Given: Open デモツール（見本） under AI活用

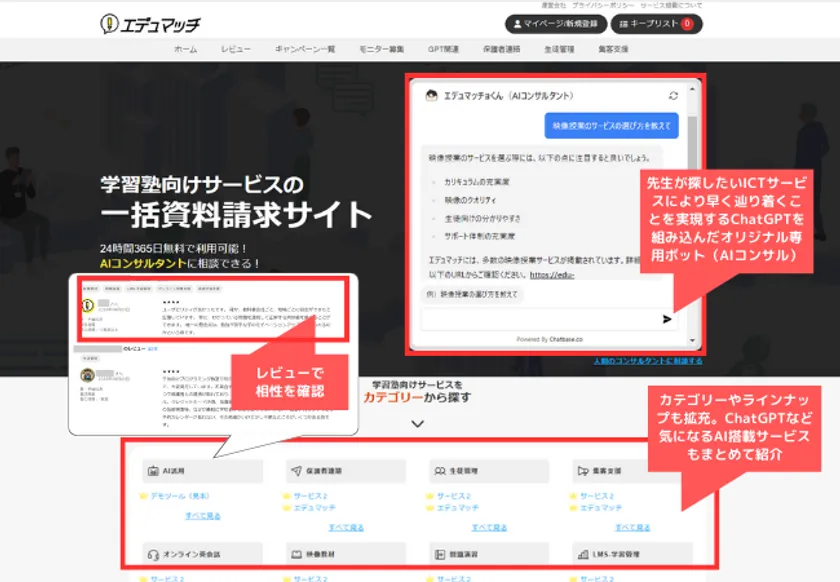Looking at the screenshot, I should tap(180, 496).
